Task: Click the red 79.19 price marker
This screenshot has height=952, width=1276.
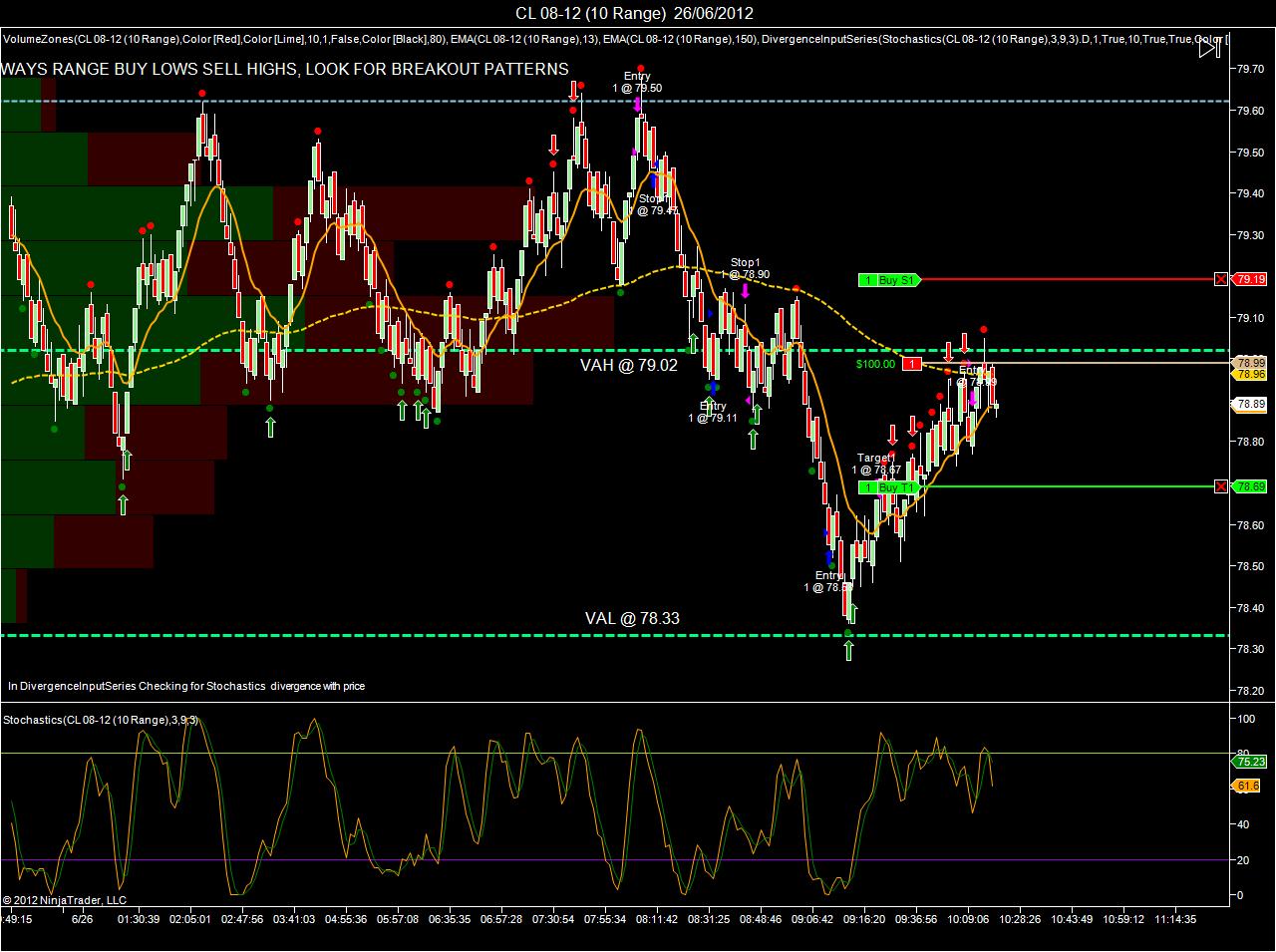Action: point(1248,279)
